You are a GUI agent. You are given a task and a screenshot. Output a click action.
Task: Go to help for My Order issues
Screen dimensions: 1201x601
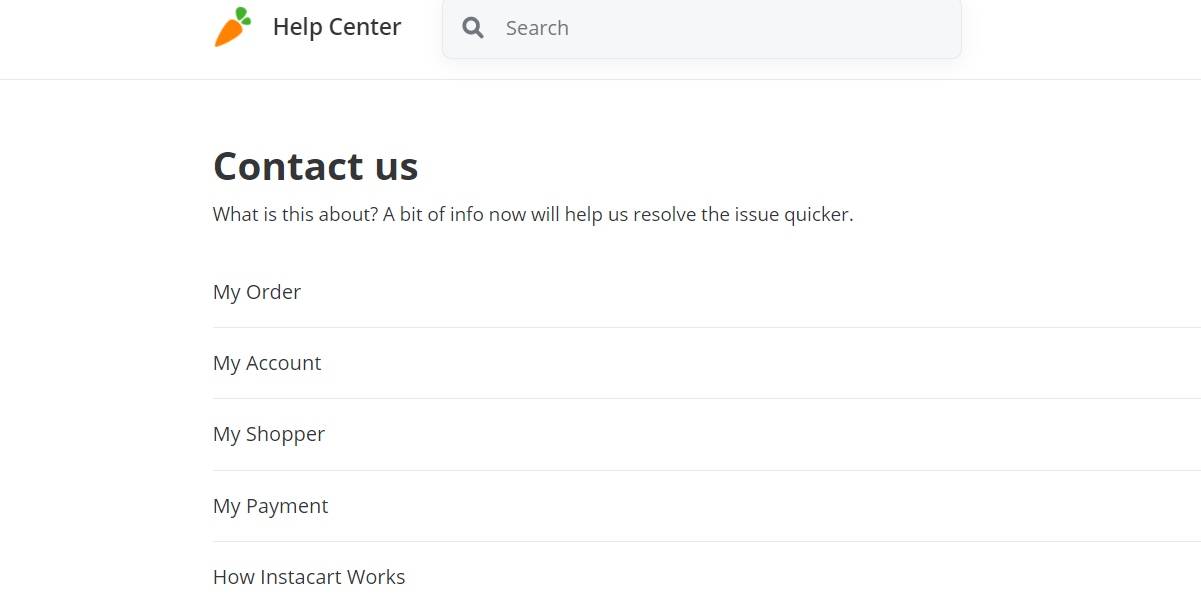(257, 292)
